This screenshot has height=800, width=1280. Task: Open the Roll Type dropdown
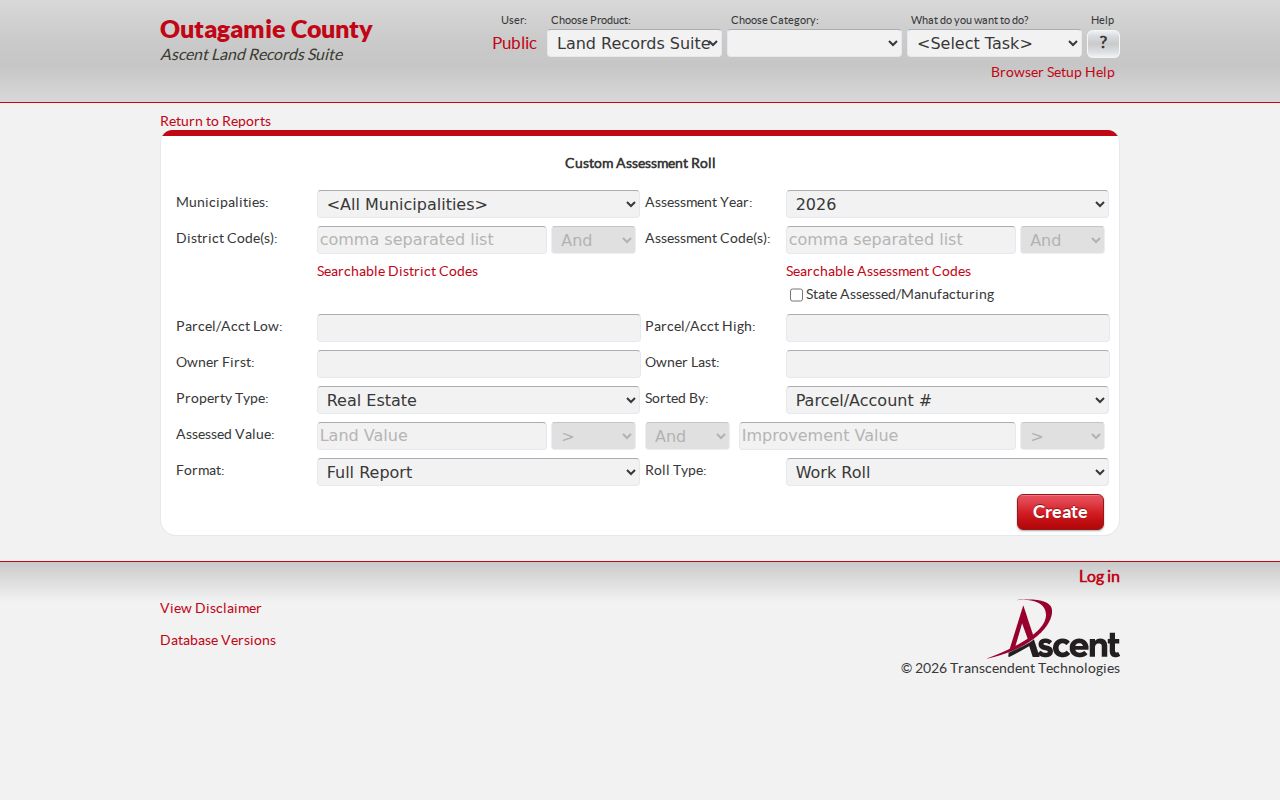point(947,472)
